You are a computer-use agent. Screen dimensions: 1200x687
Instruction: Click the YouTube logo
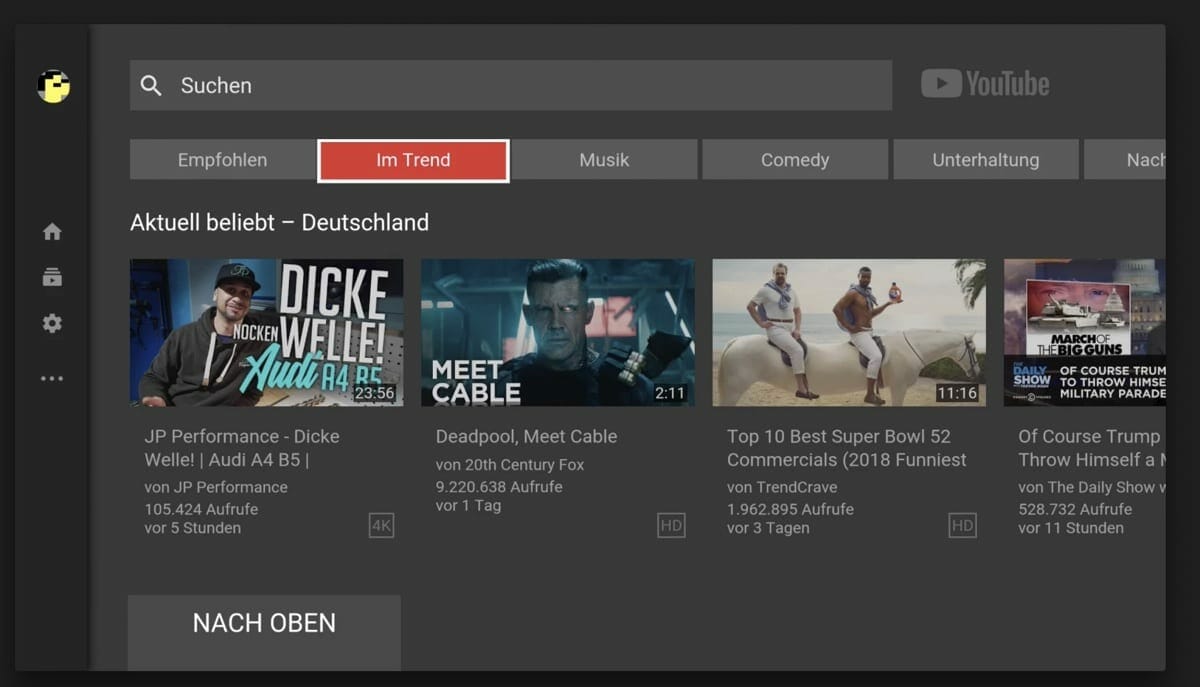click(985, 84)
